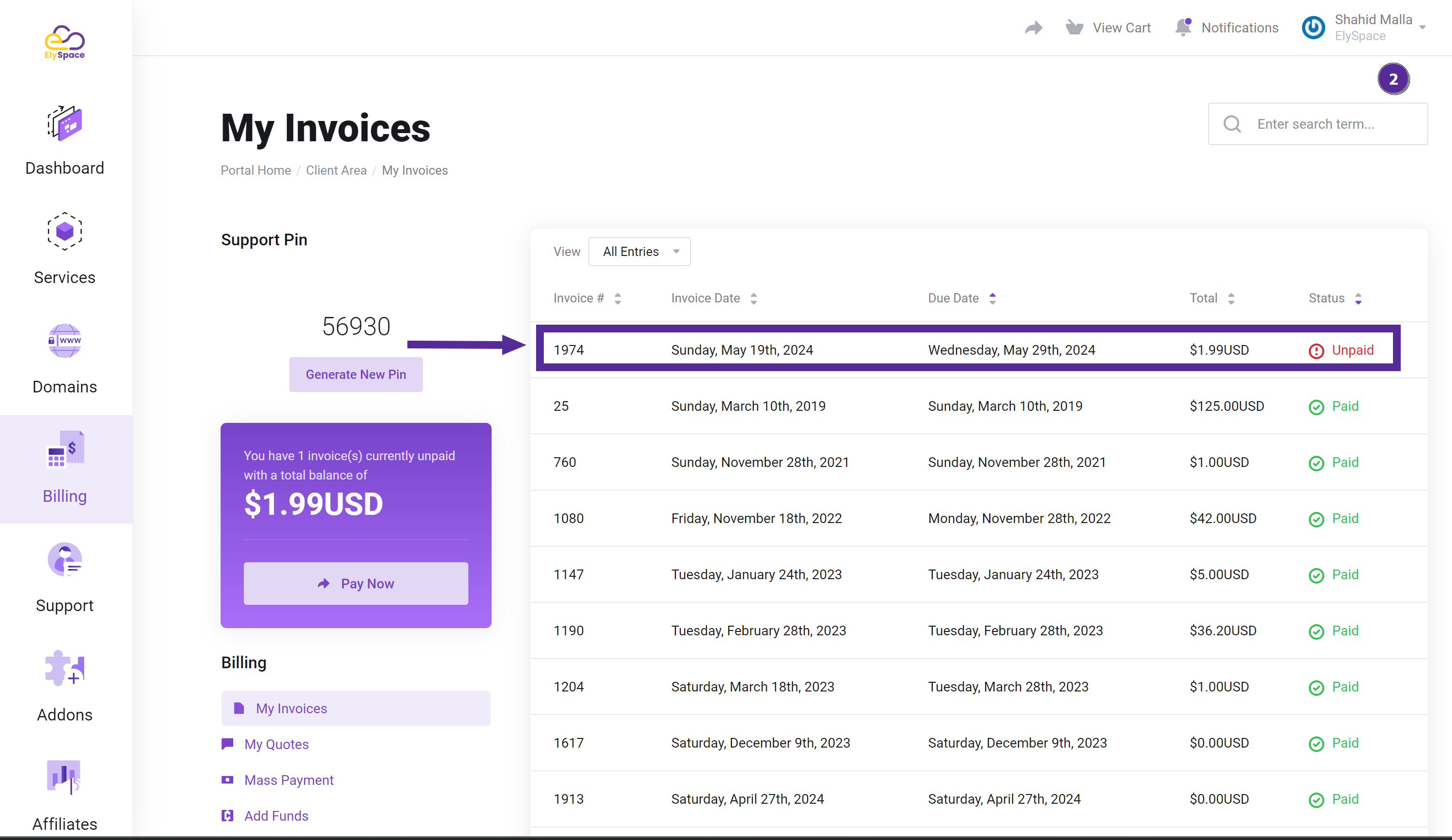Image resolution: width=1452 pixels, height=840 pixels.
Task: Click the Add Funds icon
Action: (x=227, y=815)
